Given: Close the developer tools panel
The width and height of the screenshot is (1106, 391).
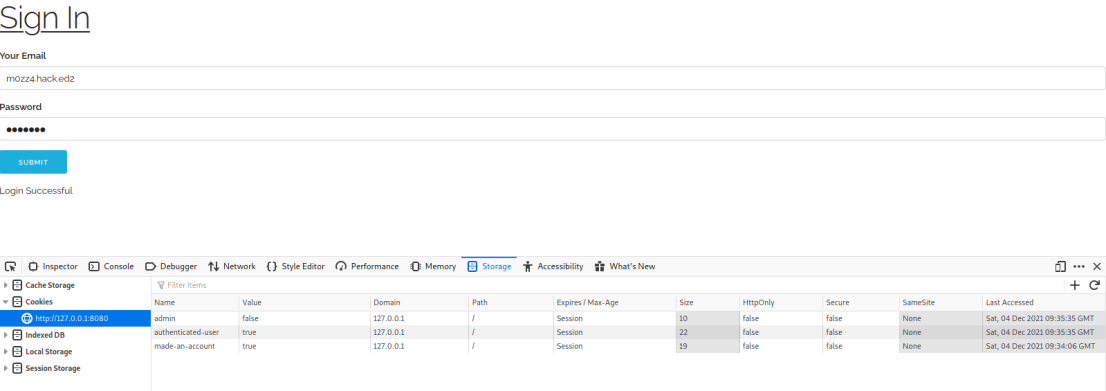Looking at the screenshot, I should point(1097,267).
